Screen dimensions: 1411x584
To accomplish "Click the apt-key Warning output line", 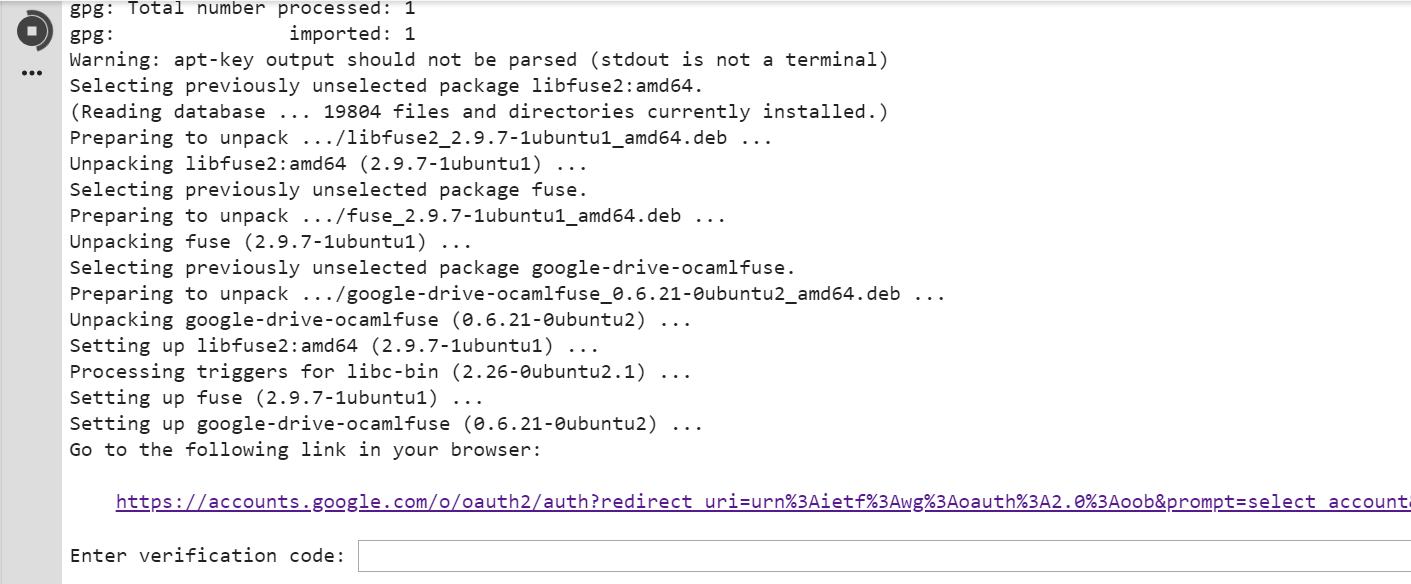I will (x=478, y=60).
